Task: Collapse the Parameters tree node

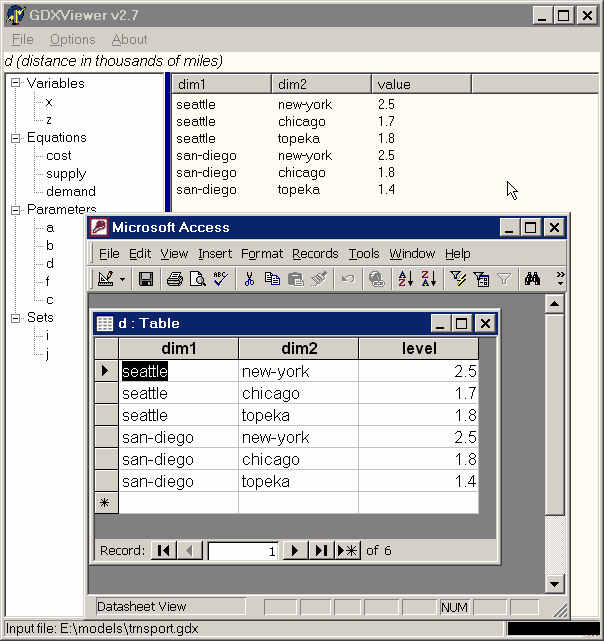Action: click(x=16, y=210)
